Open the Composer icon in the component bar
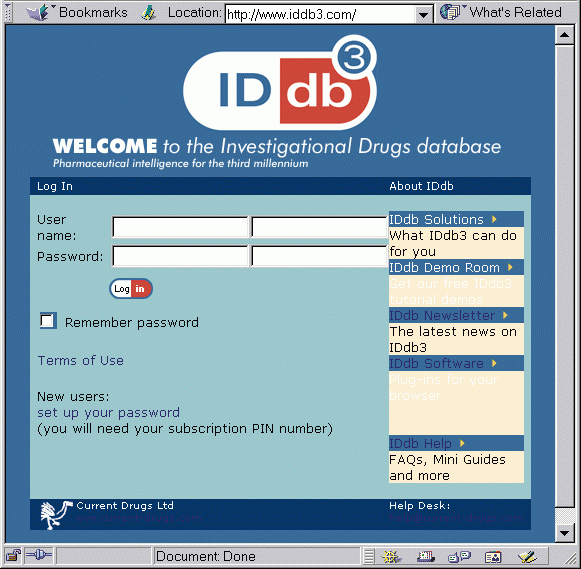The image size is (581, 569). pyautogui.click(x=528, y=556)
